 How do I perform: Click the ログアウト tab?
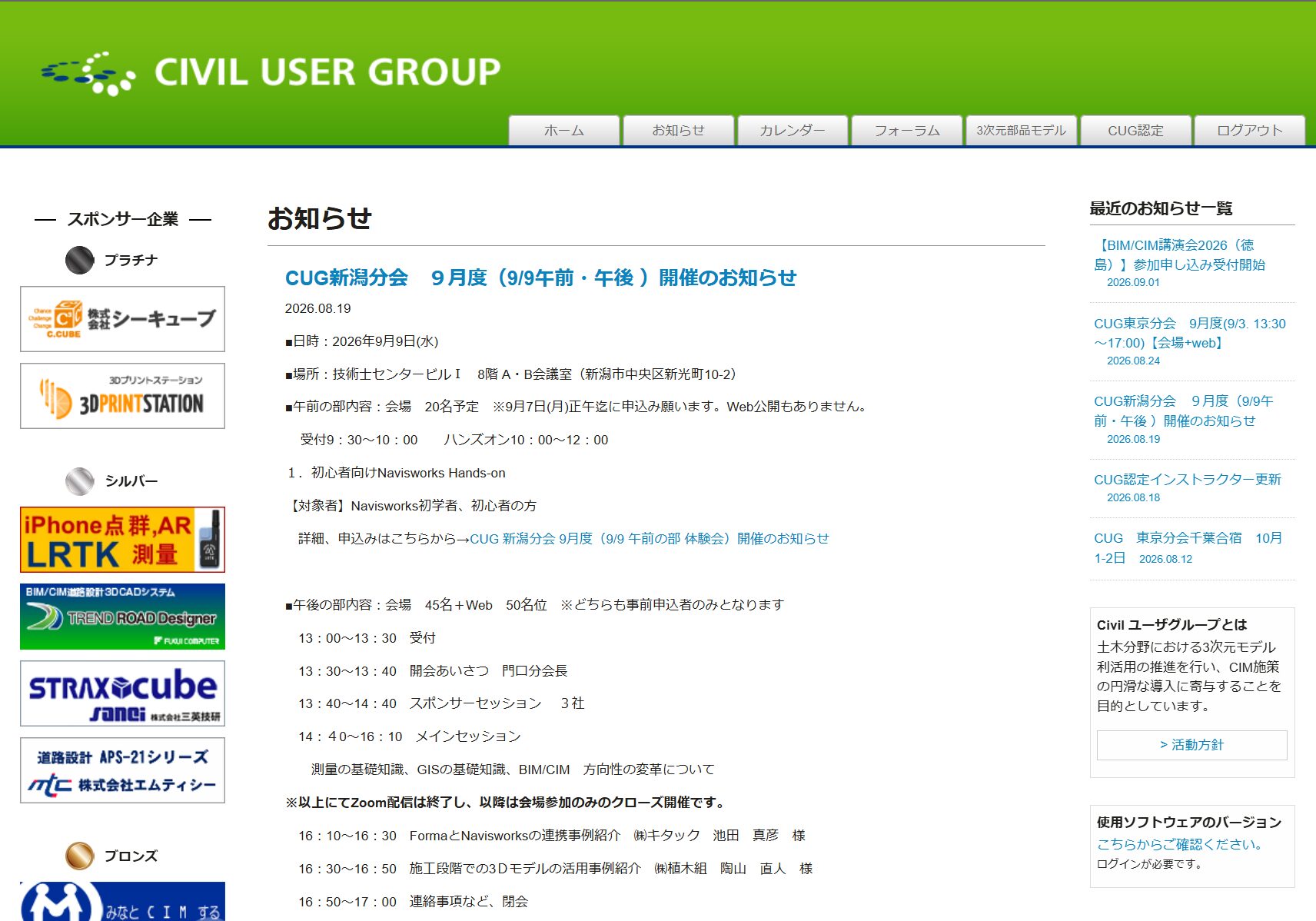pyautogui.click(x=1250, y=131)
